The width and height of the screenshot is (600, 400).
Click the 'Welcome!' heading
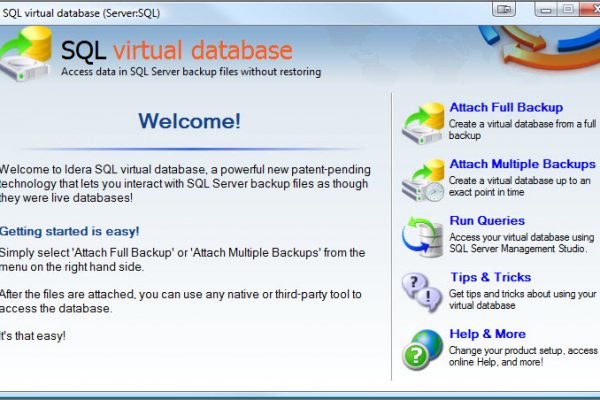pos(190,121)
